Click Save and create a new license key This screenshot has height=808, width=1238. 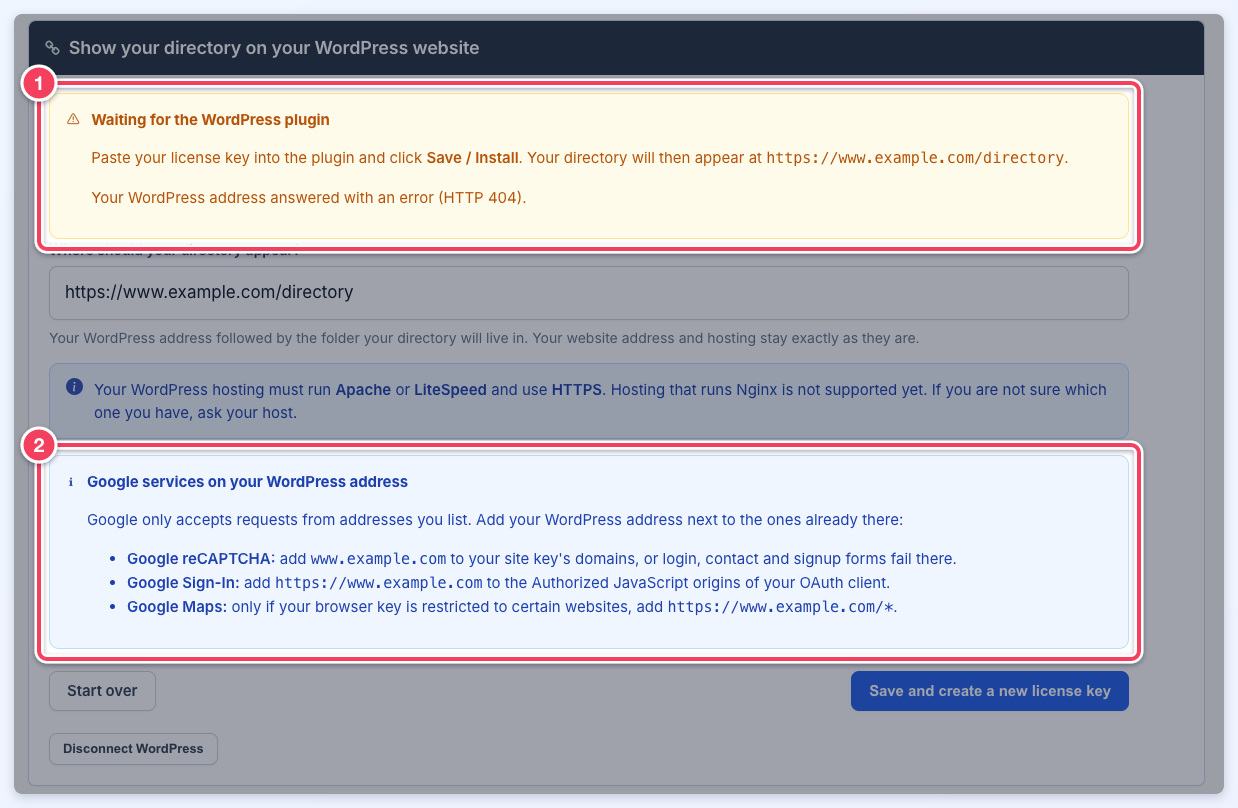(990, 691)
